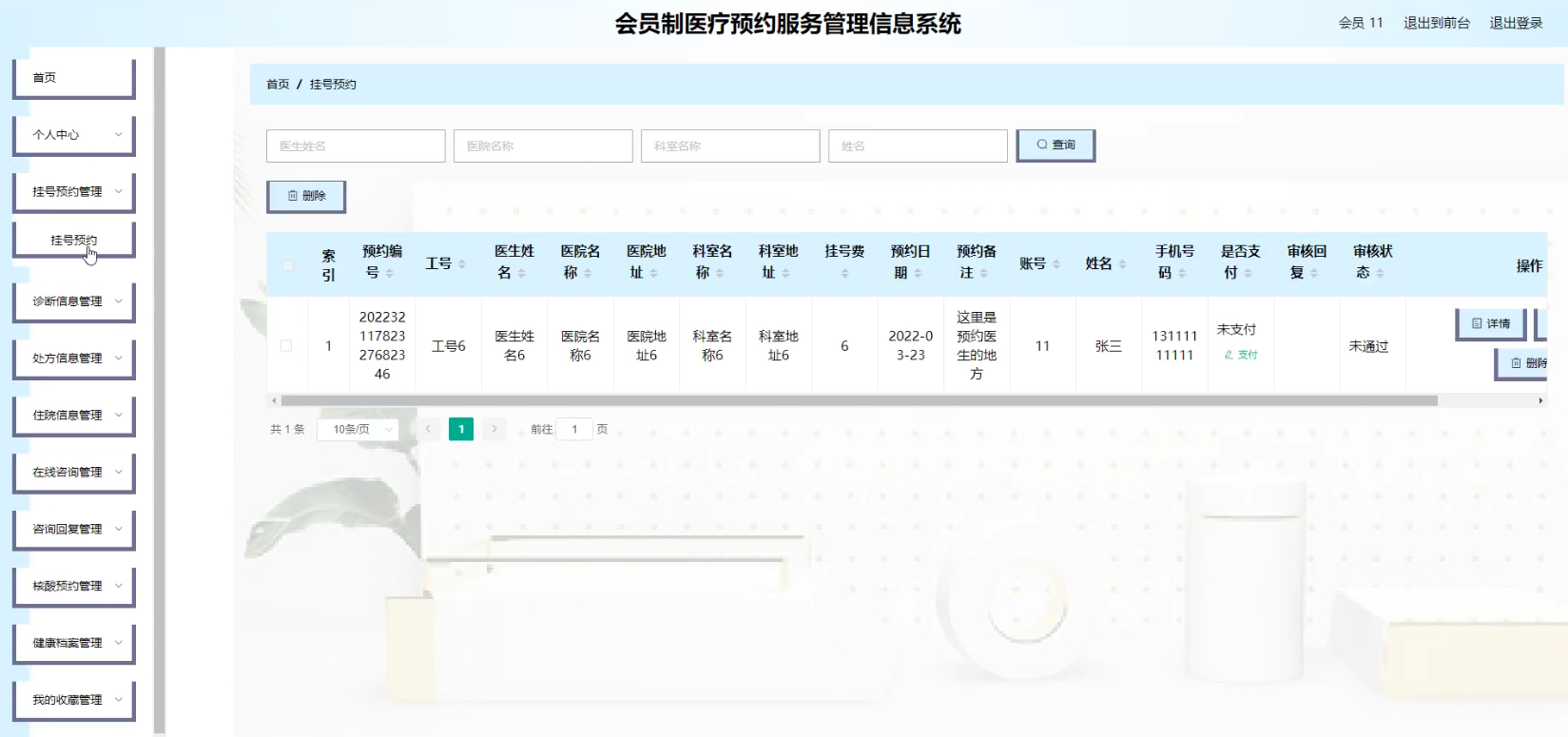This screenshot has width=1568, height=737.
Task: Check the row 1 checkbox
Action: click(286, 346)
